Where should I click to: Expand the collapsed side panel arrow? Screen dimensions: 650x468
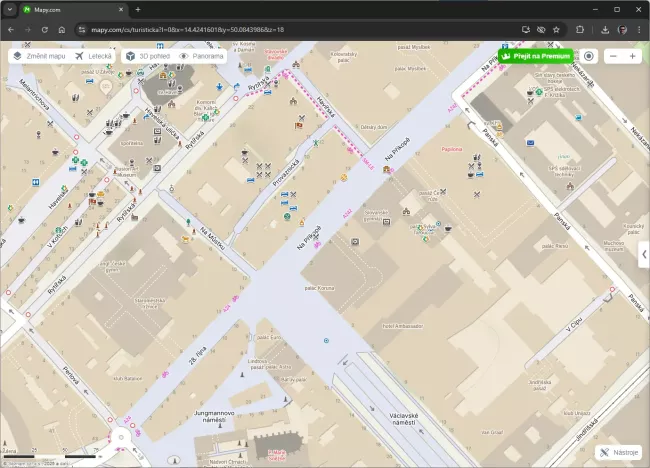[x=644, y=255]
